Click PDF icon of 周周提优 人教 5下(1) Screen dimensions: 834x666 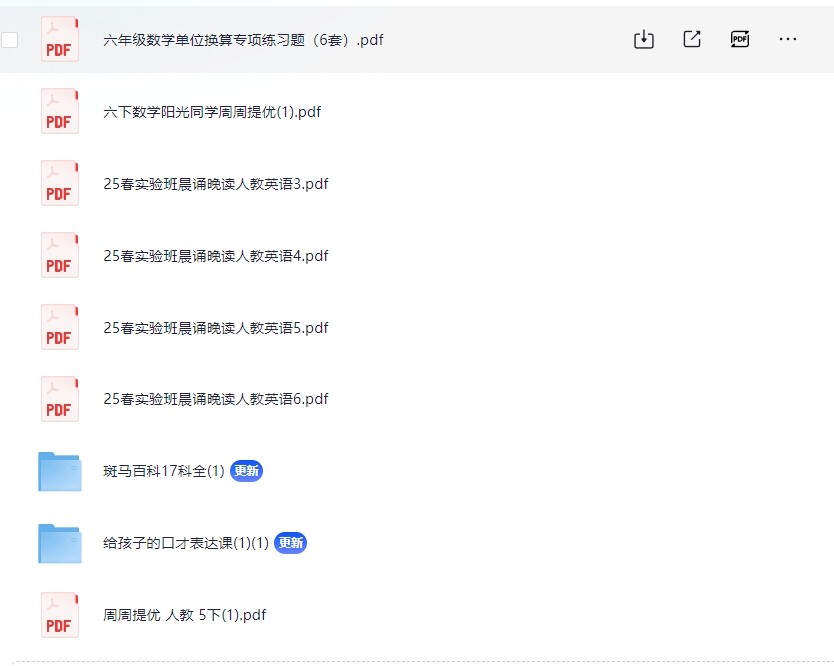[60, 615]
